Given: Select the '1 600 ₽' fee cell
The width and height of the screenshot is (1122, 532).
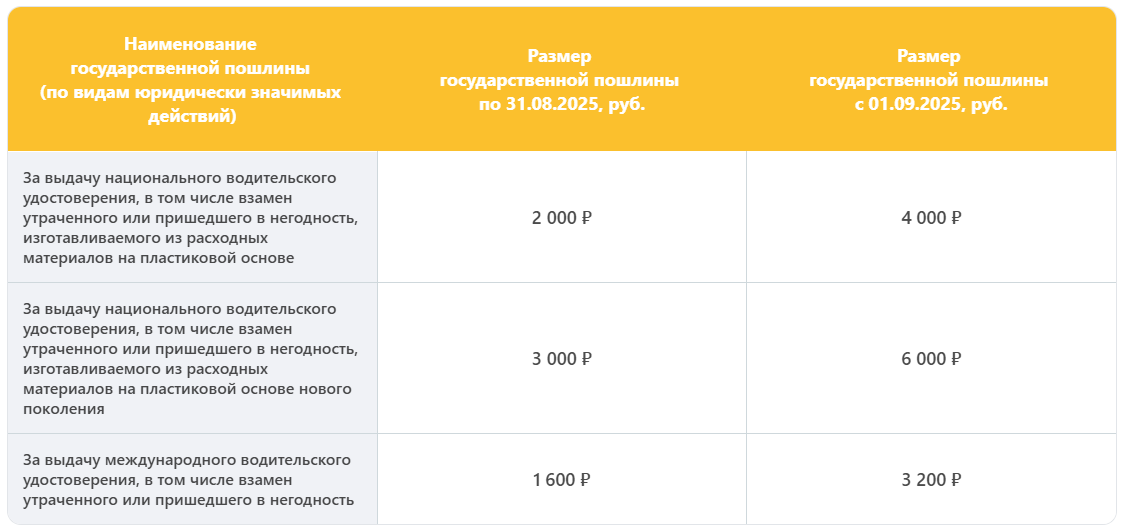Looking at the screenshot, I should (x=561, y=480).
